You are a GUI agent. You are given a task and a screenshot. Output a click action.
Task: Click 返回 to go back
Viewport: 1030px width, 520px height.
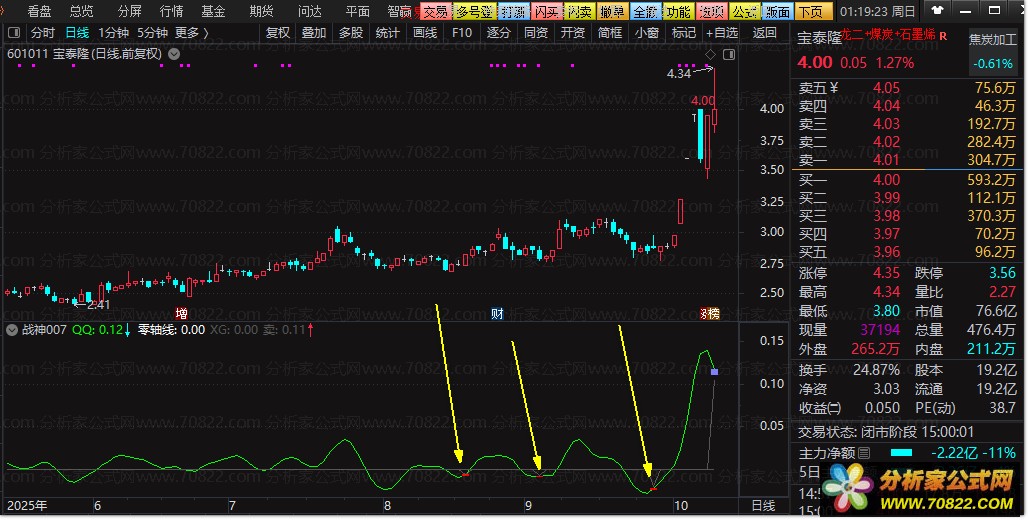[x=765, y=32]
